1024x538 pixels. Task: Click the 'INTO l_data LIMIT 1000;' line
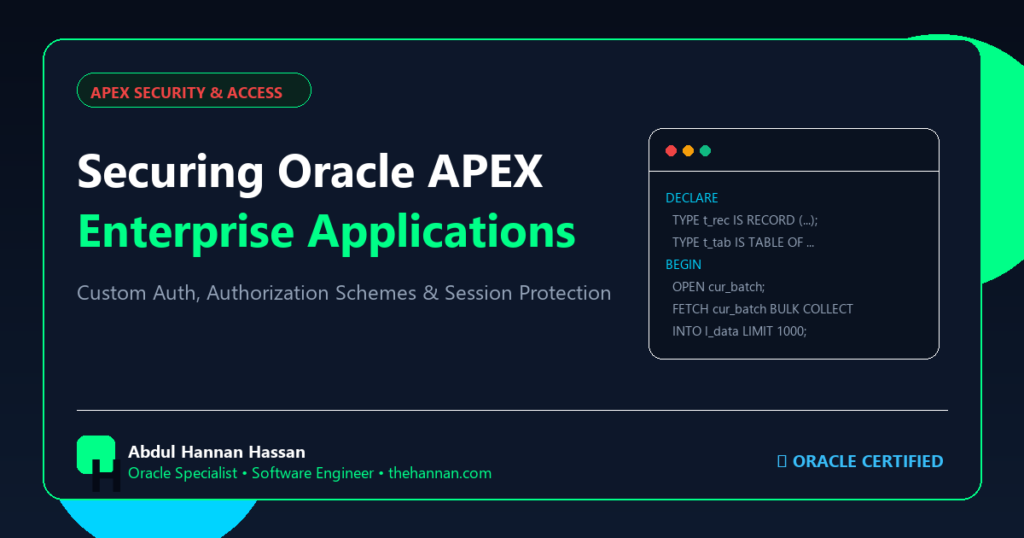pyautogui.click(x=739, y=331)
